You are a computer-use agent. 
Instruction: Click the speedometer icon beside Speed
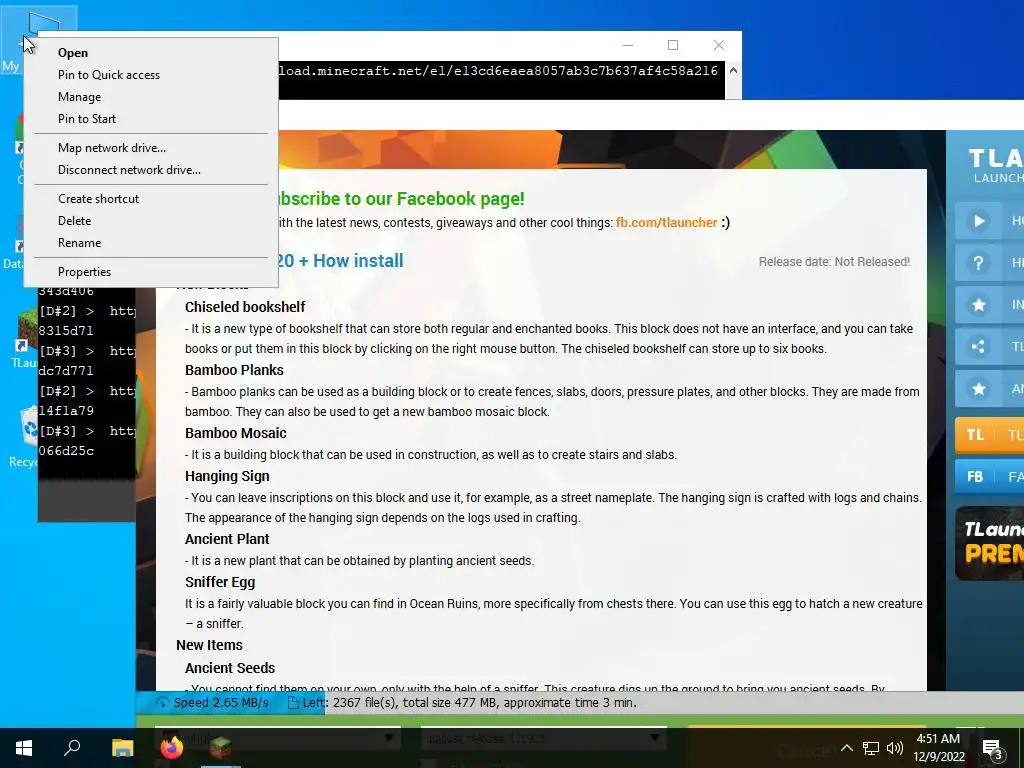coord(162,703)
